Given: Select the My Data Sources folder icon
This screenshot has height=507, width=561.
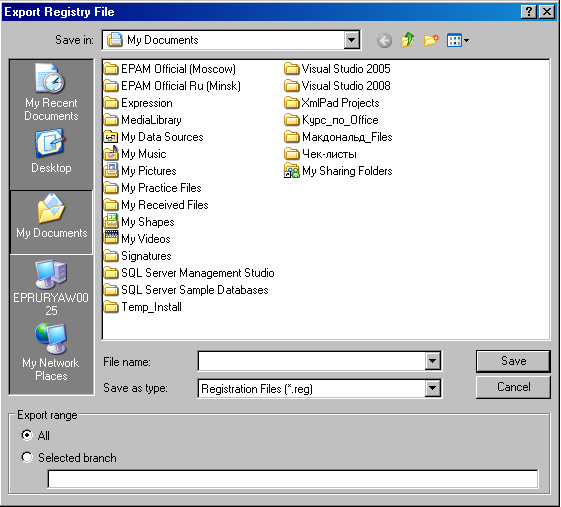Looking at the screenshot, I should tap(111, 137).
